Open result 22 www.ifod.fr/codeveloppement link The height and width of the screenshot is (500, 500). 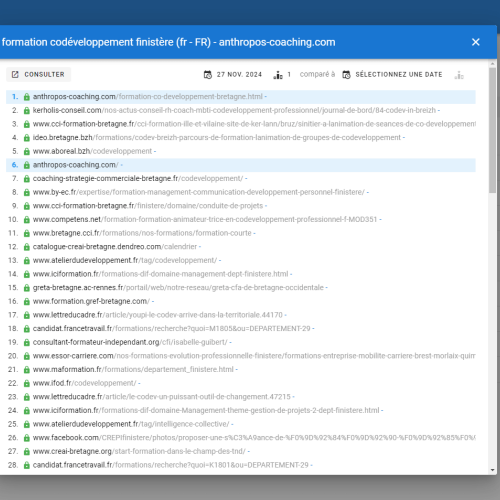[x=84, y=383]
